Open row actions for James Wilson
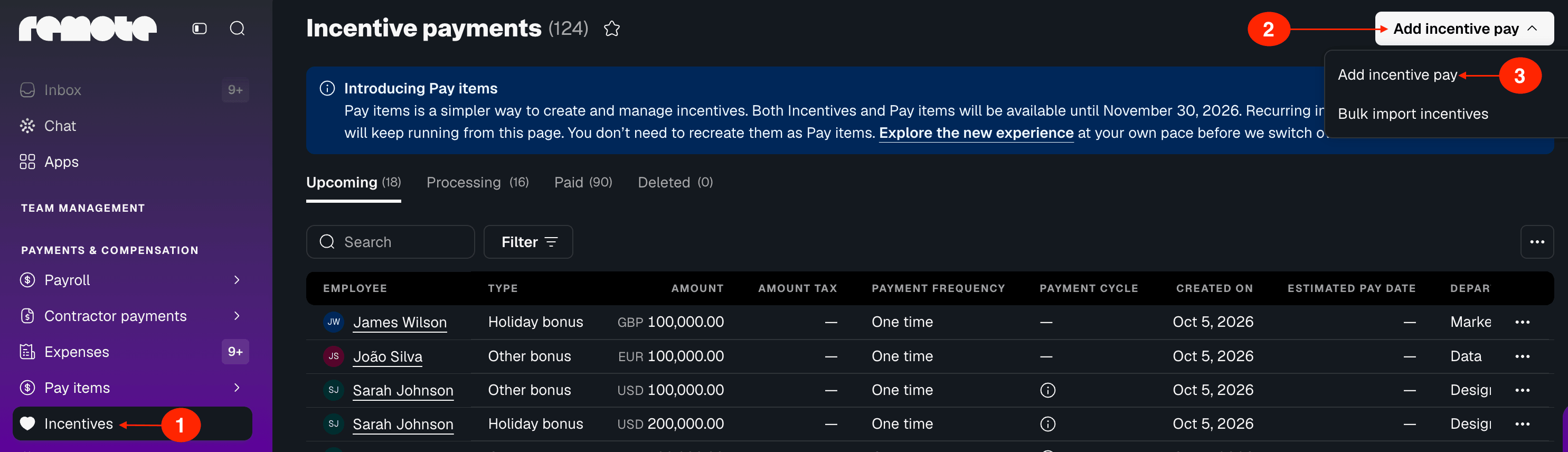Screen dimensions: 1568x452 click(x=1523, y=322)
